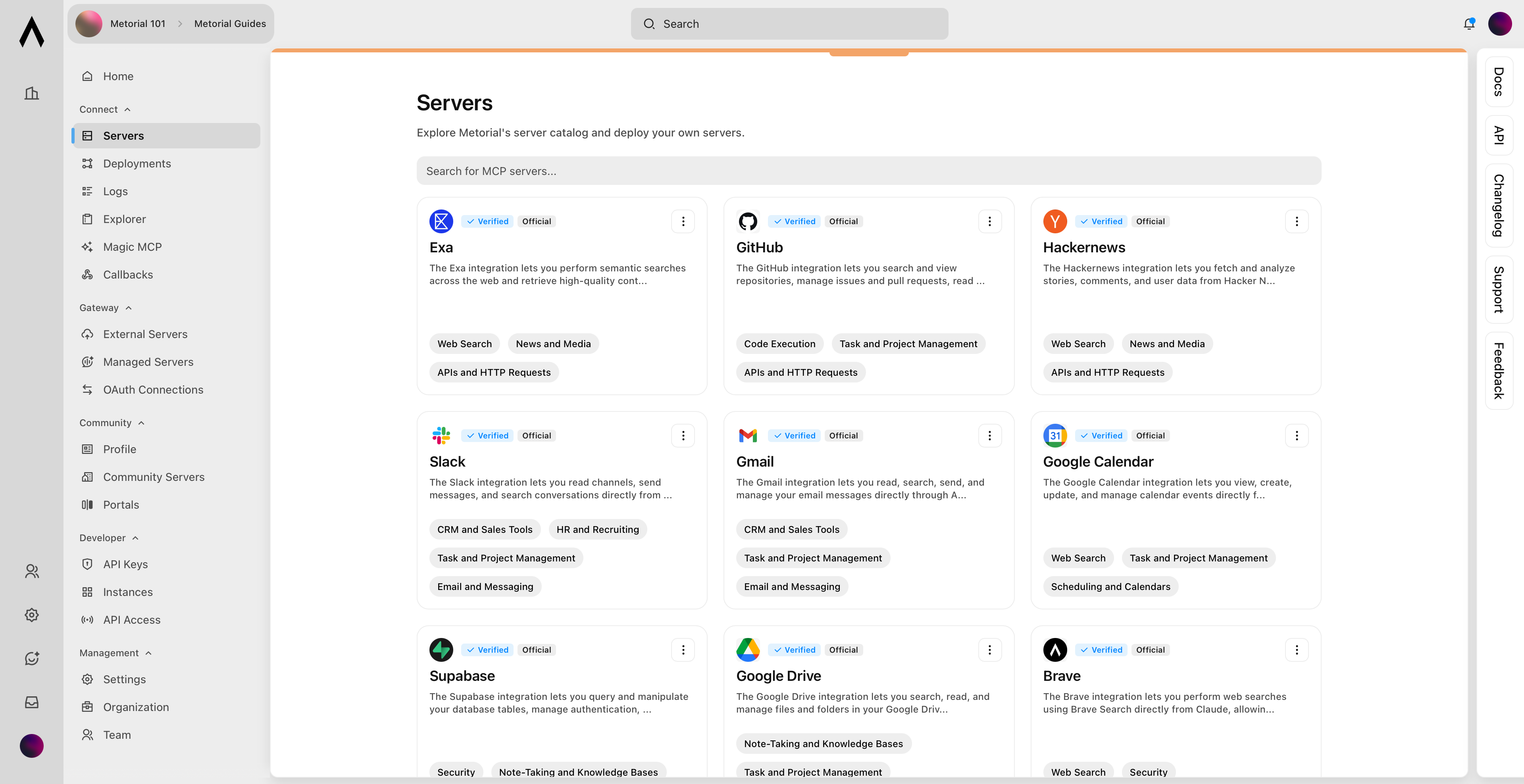The width and height of the screenshot is (1524, 784).
Task: Click the Web Search tag on the Exa card
Action: [x=464, y=344]
